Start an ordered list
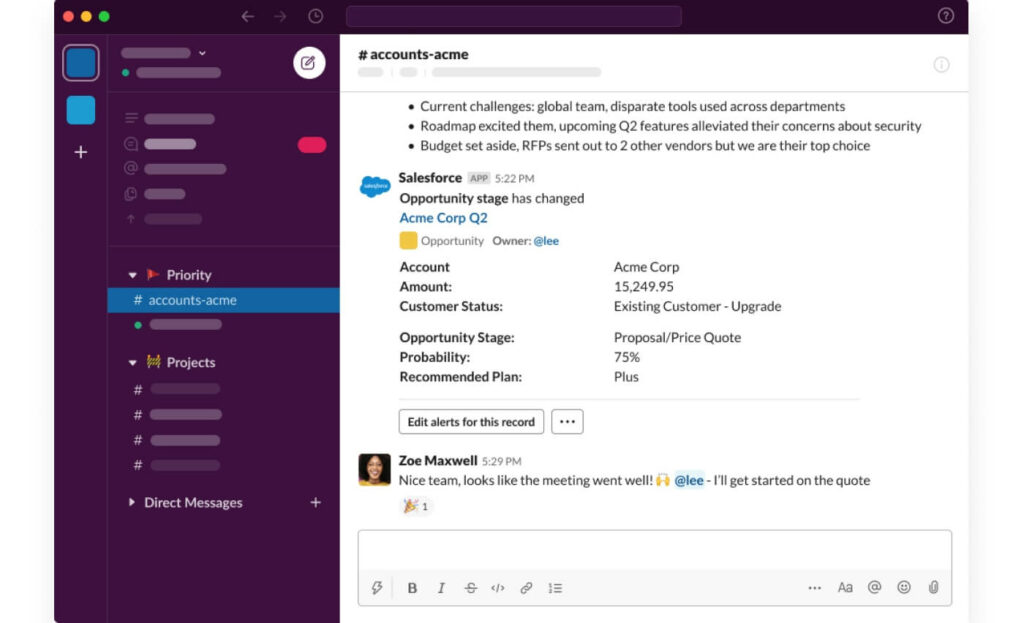Viewport: 1024px width, 623px height. [x=555, y=588]
